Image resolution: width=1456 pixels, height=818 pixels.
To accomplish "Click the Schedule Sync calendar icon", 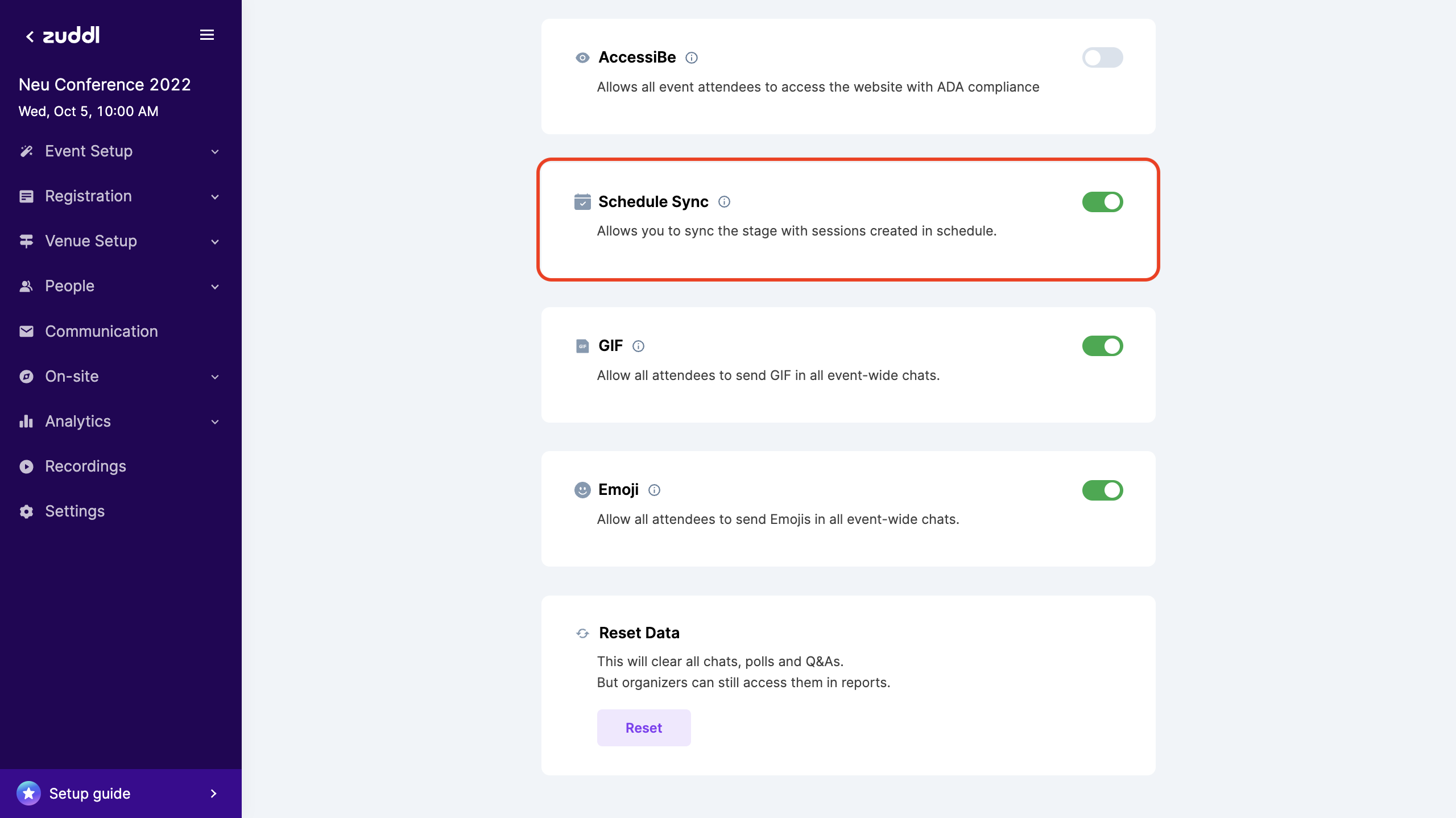I will click(x=581, y=202).
